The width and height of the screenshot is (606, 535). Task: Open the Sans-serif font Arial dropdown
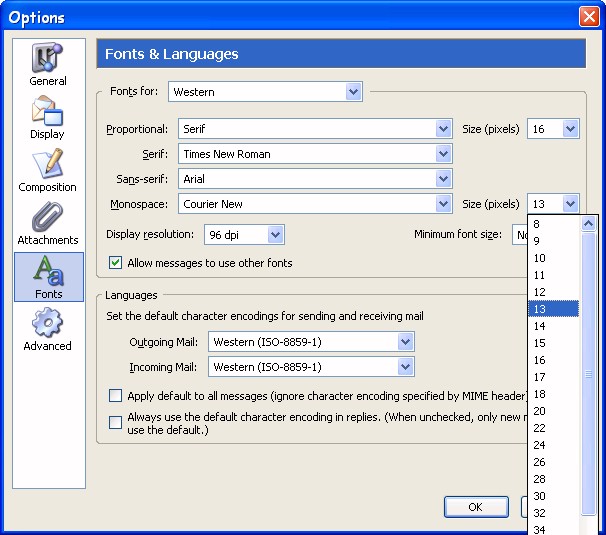click(315, 179)
